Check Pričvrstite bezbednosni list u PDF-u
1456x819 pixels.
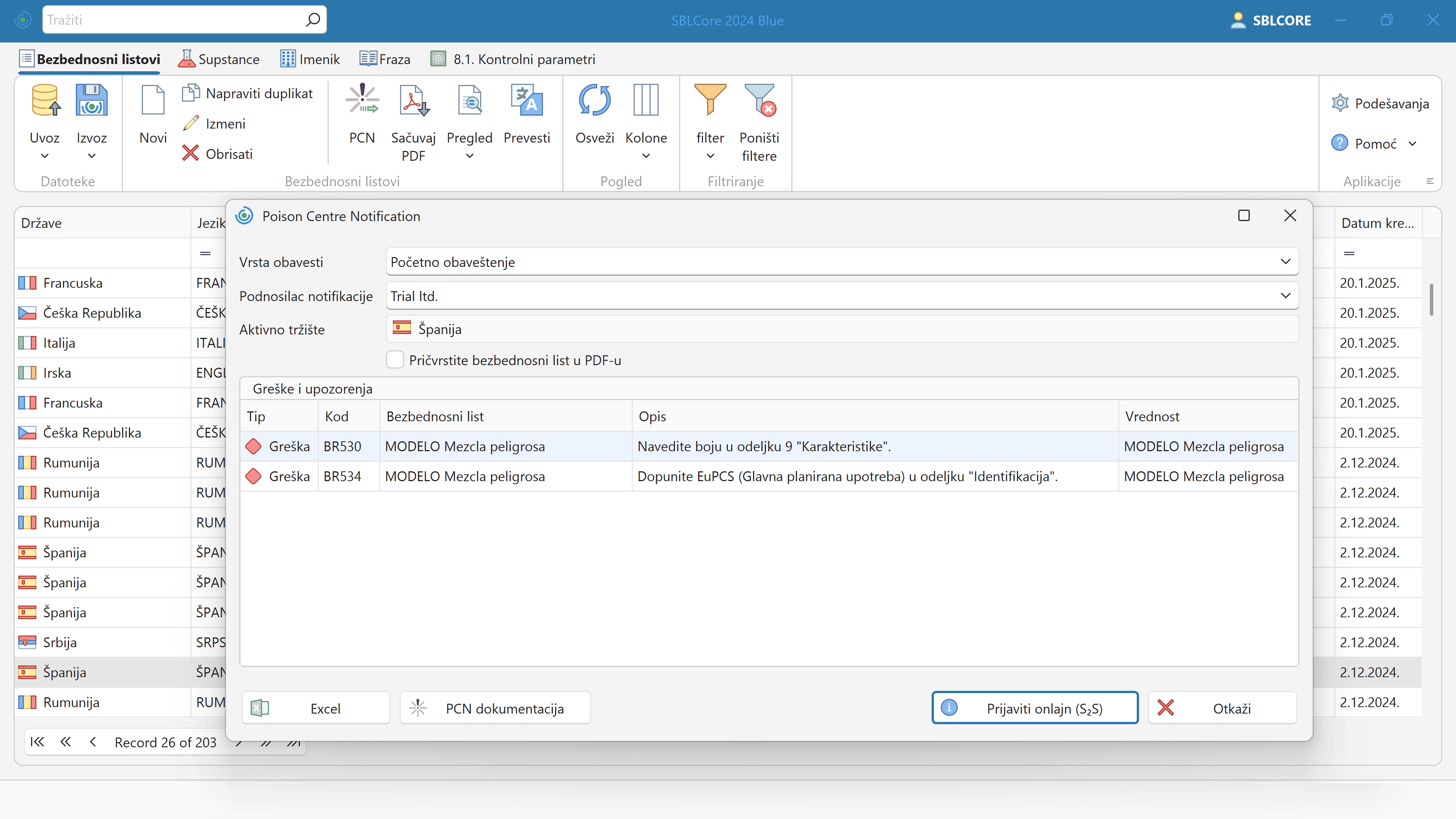[395, 360]
